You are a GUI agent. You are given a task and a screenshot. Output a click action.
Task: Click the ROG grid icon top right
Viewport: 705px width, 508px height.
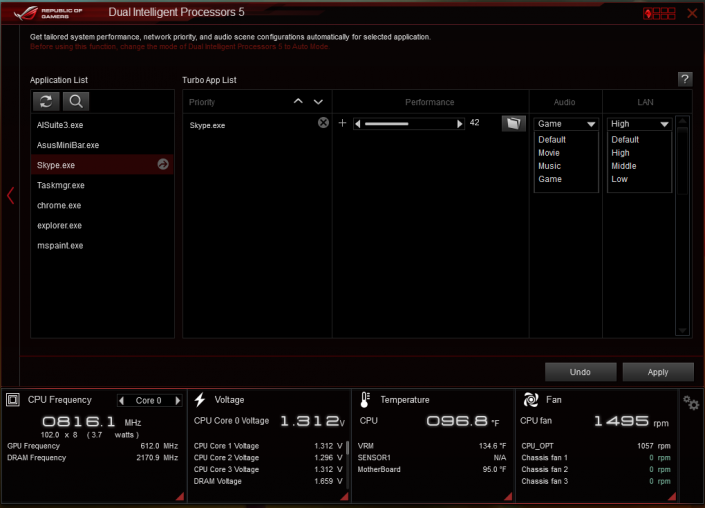(x=659, y=13)
